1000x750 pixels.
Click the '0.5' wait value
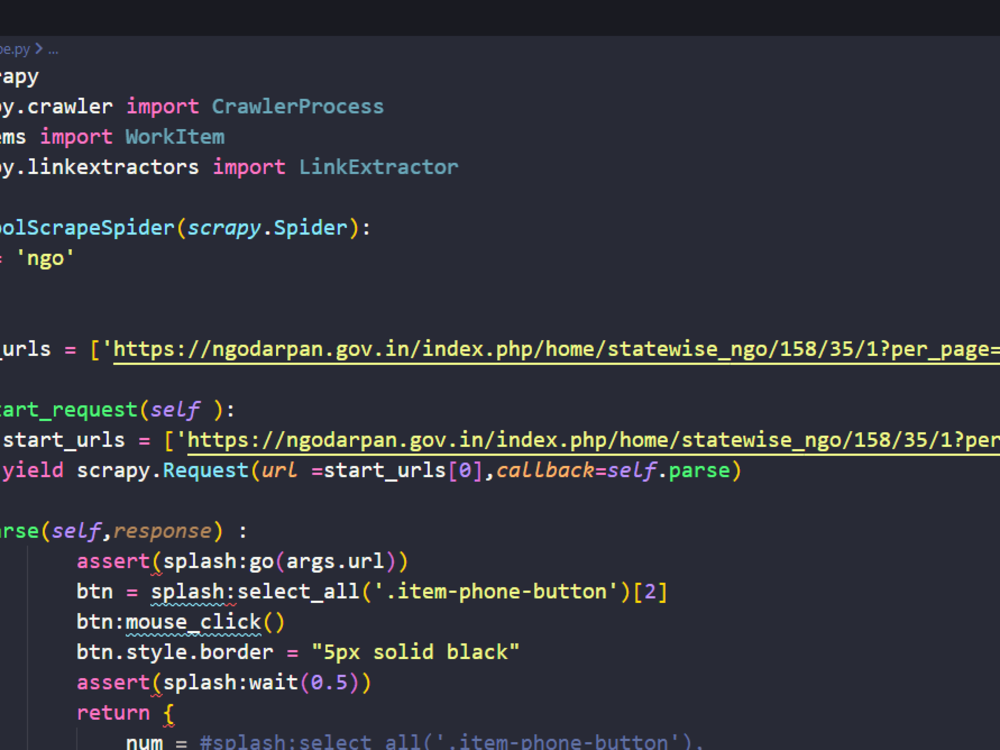(x=329, y=683)
